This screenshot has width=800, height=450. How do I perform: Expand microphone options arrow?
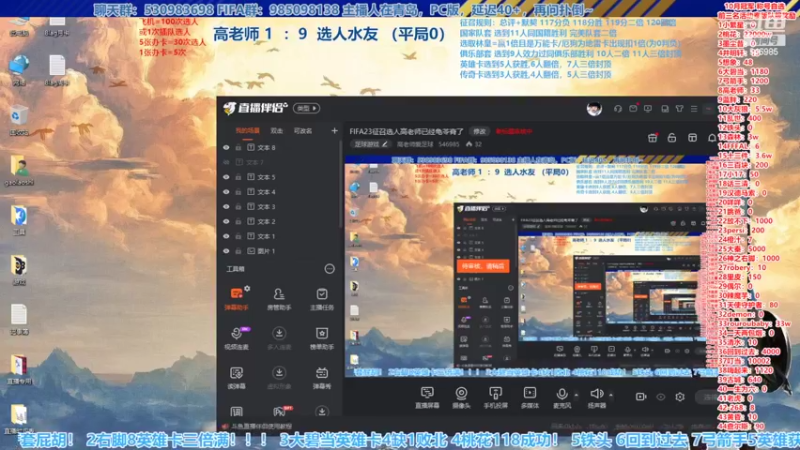click(577, 394)
